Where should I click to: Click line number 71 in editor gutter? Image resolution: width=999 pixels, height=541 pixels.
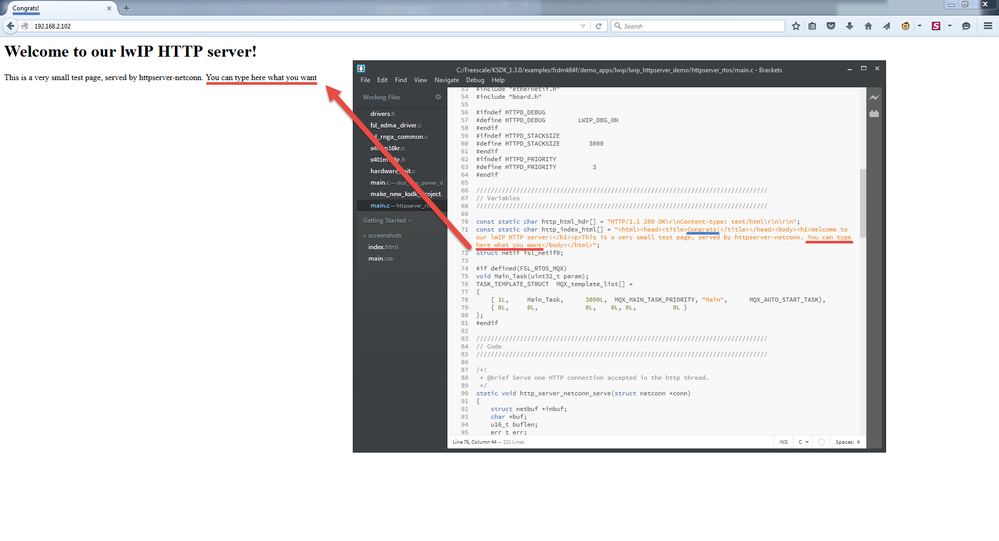pyautogui.click(x=464, y=229)
